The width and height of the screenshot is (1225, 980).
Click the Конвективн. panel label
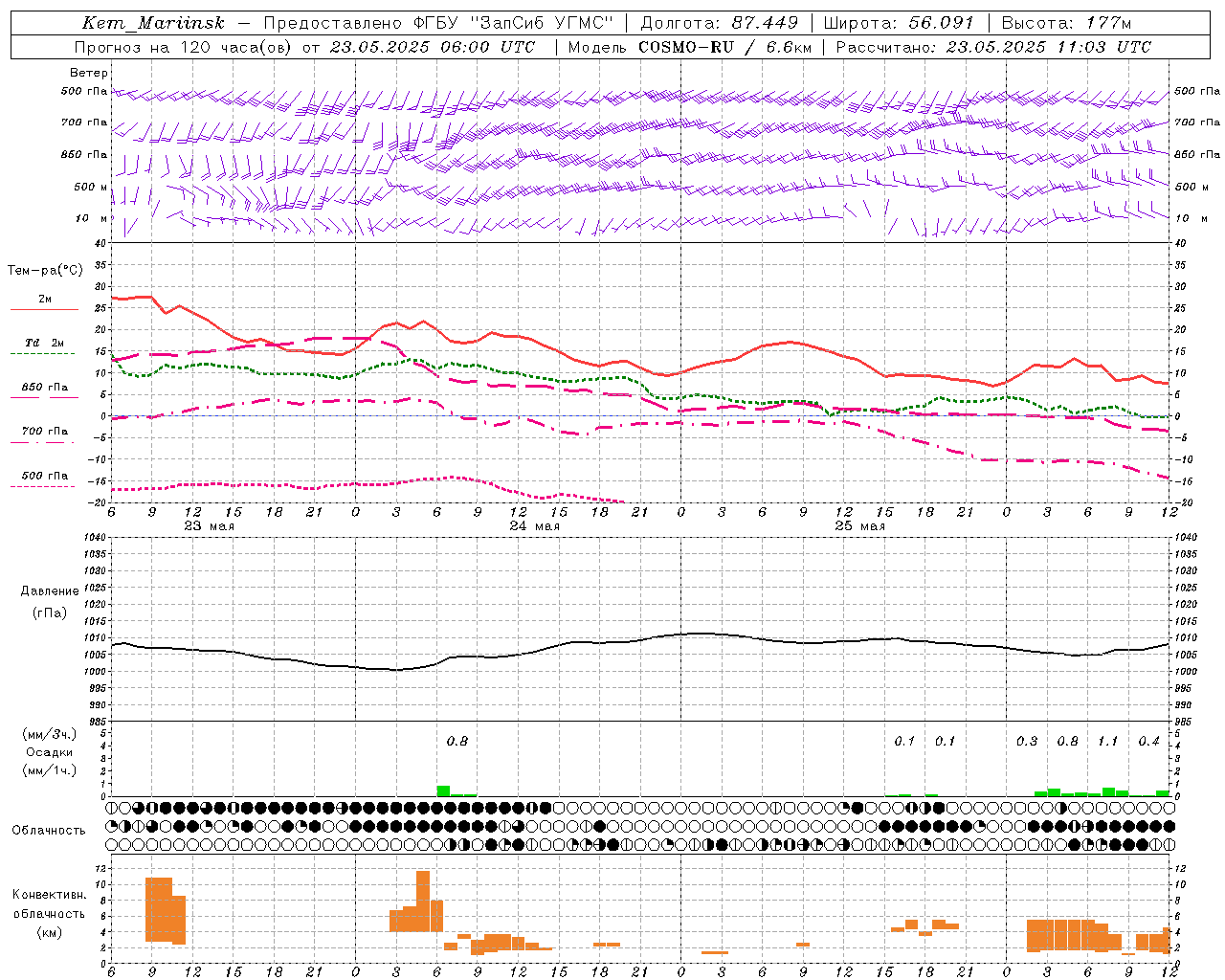tap(49, 895)
